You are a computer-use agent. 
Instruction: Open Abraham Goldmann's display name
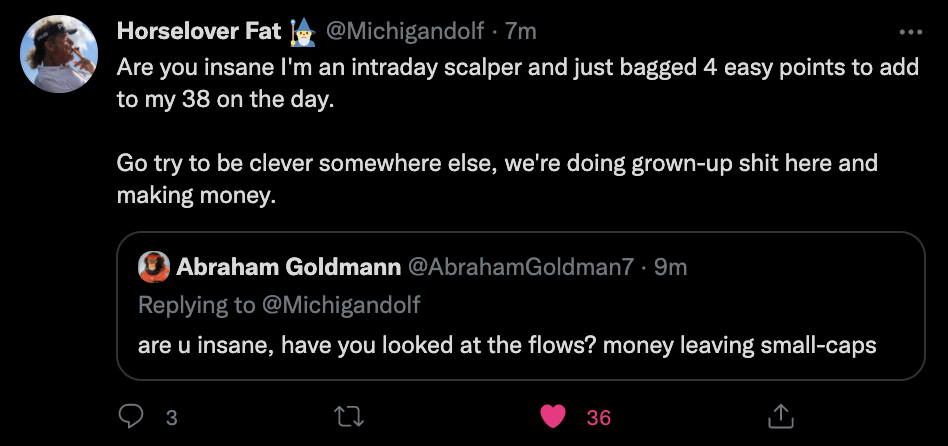[288, 267]
